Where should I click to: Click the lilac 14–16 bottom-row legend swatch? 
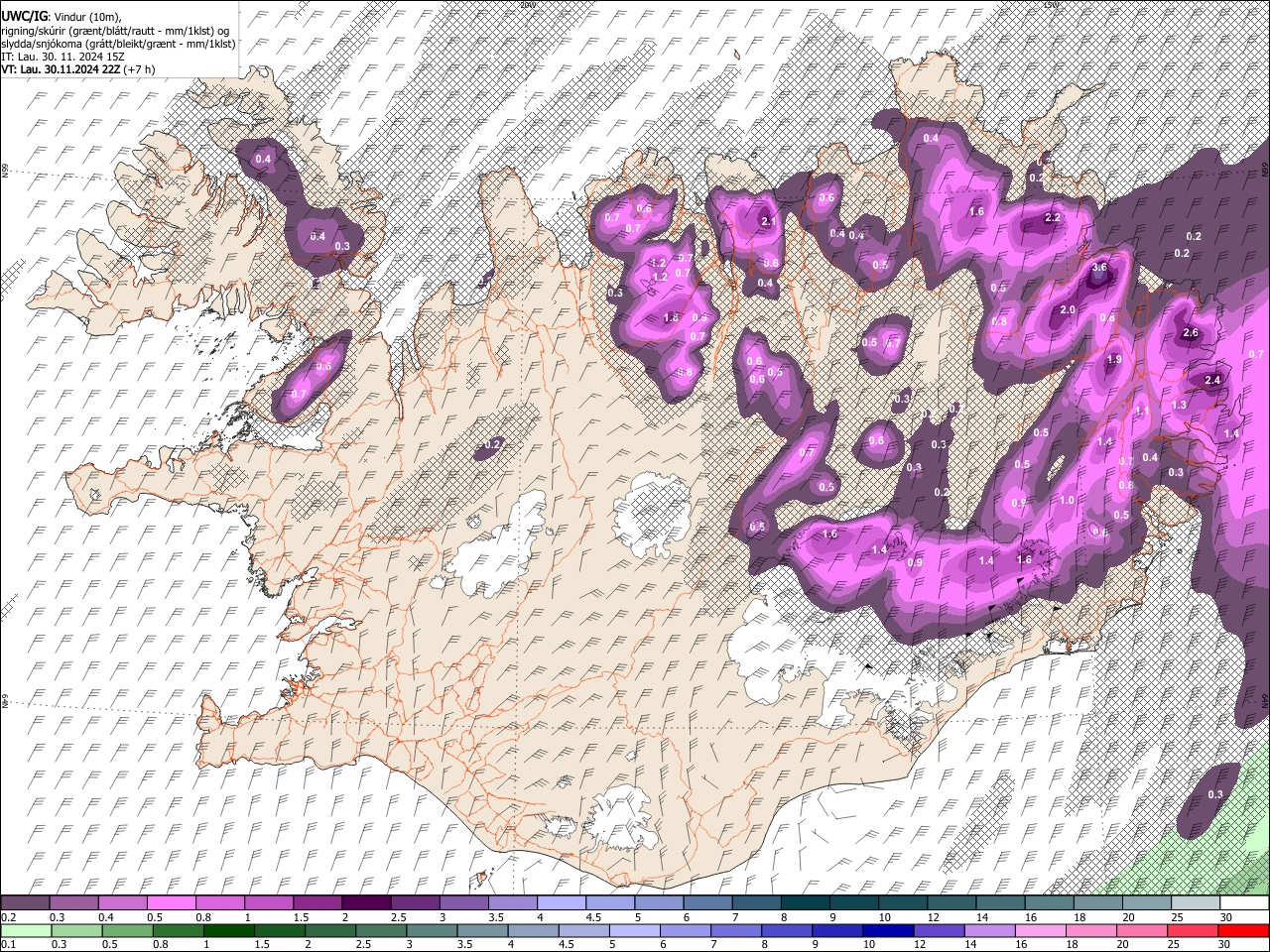point(988,931)
